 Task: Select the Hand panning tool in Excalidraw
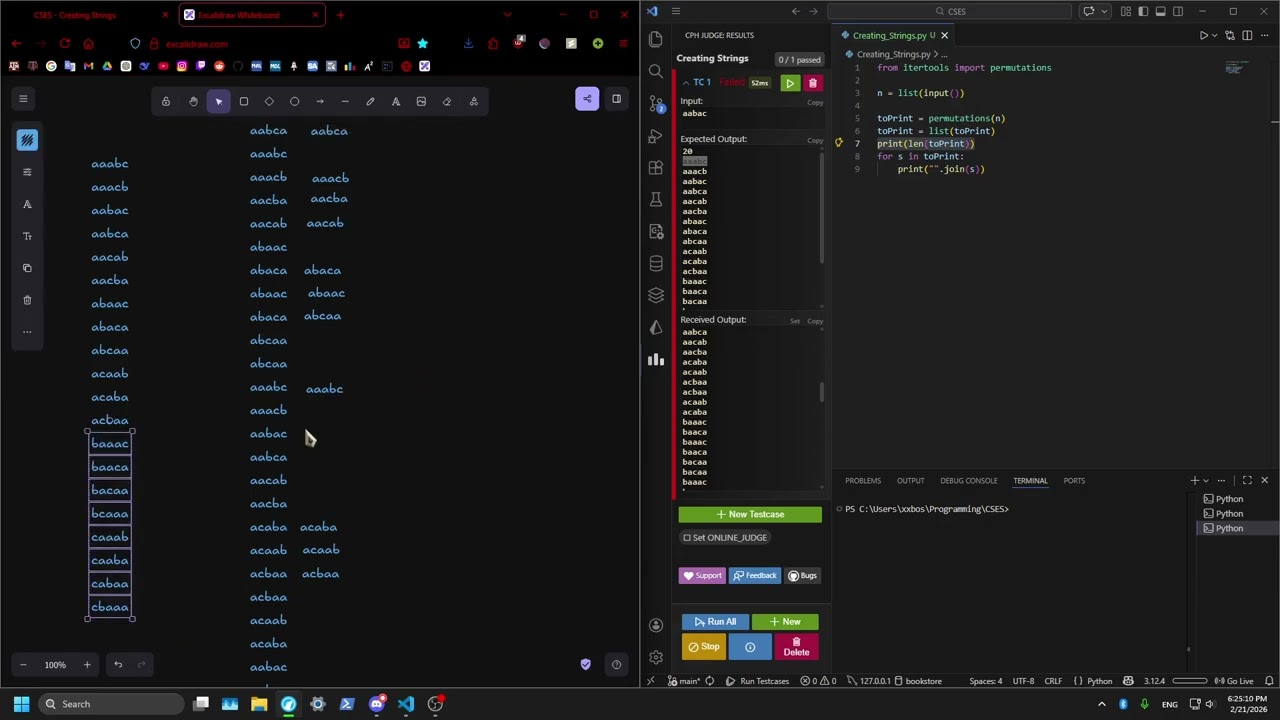coord(193,101)
